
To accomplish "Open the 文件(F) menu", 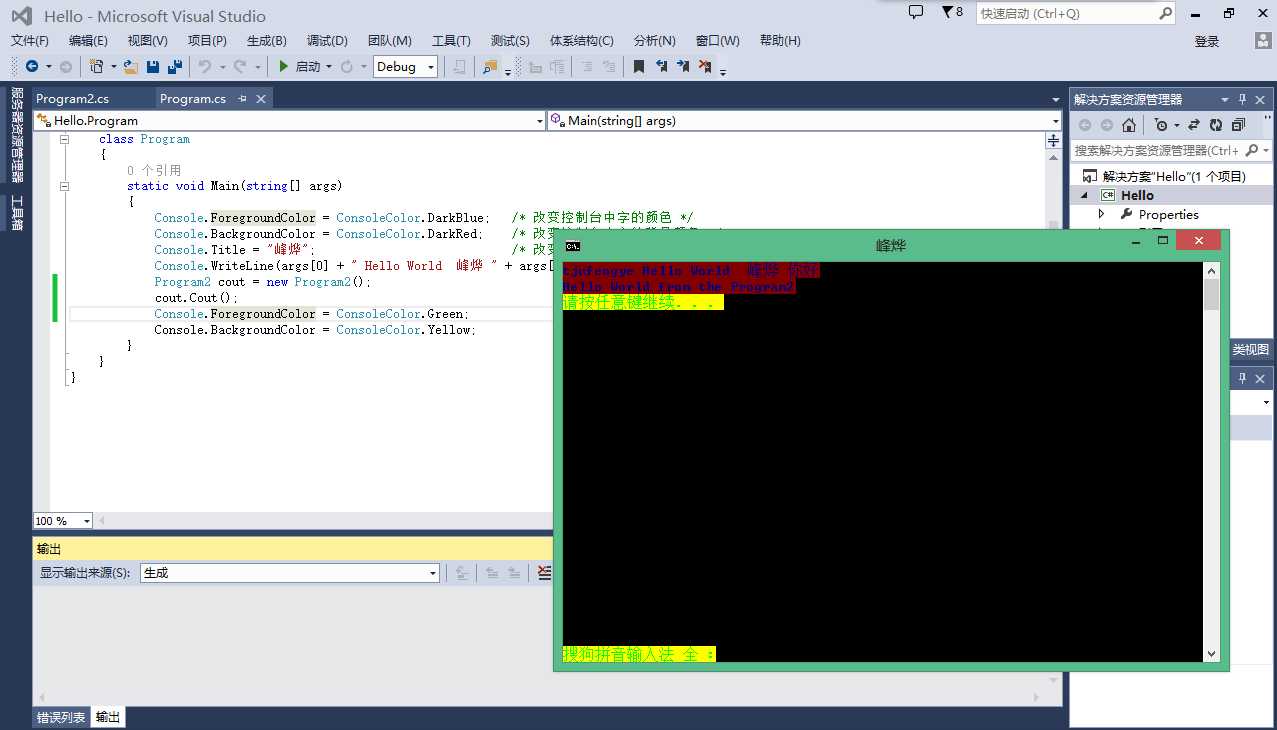I will (x=30, y=41).
